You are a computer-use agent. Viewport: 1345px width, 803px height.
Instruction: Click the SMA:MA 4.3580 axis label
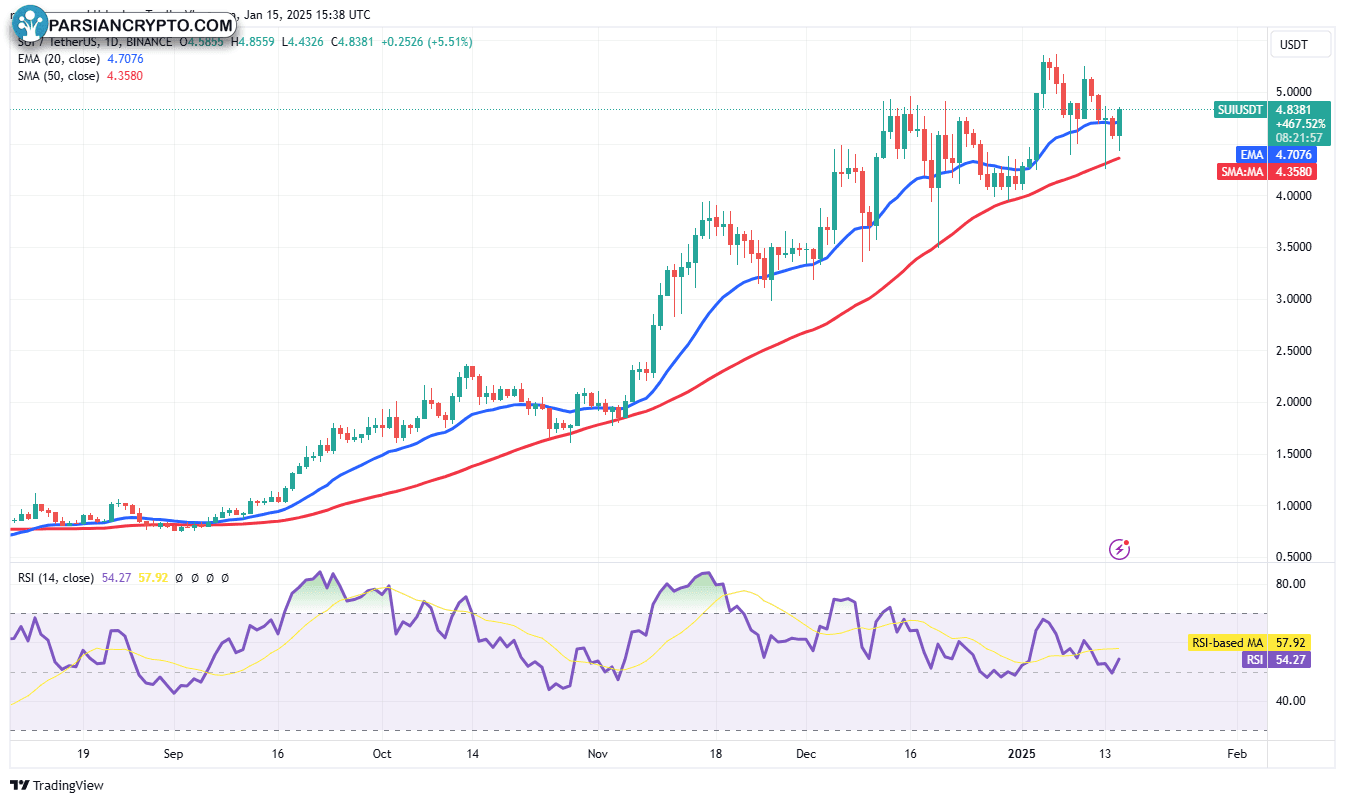click(x=1267, y=171)
